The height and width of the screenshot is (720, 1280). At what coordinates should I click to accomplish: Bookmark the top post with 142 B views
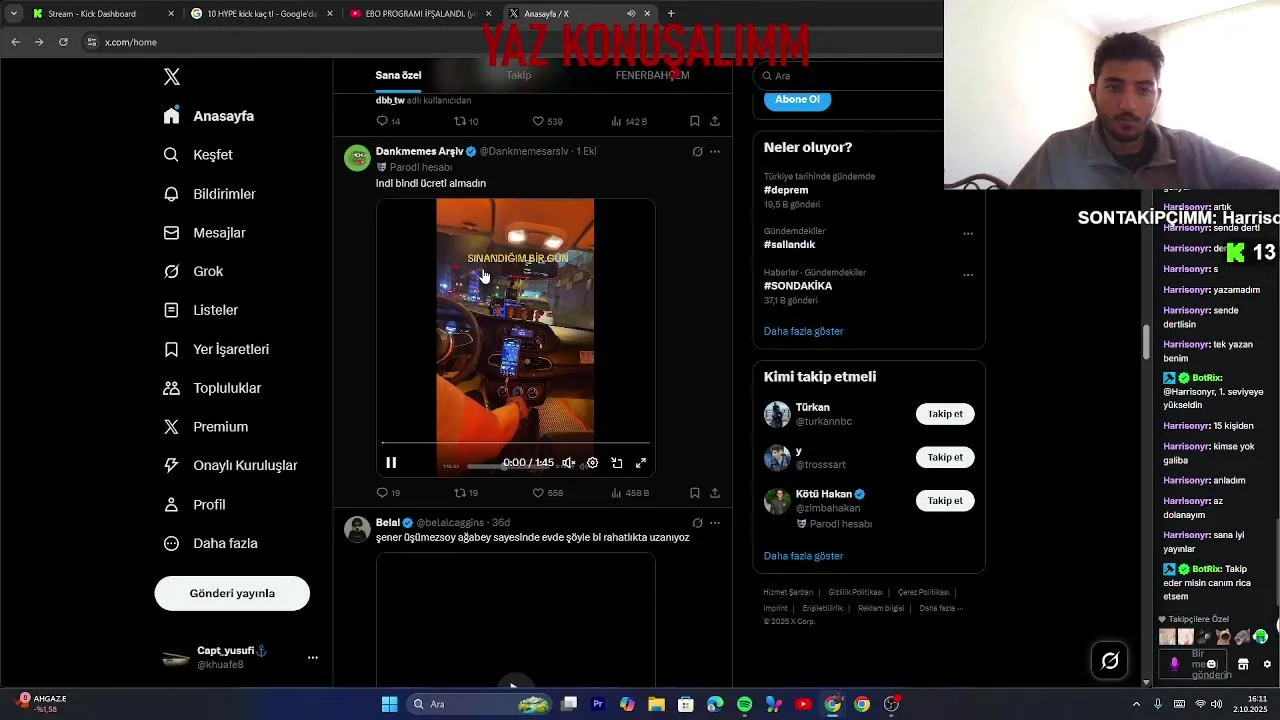tap(695, 121)
